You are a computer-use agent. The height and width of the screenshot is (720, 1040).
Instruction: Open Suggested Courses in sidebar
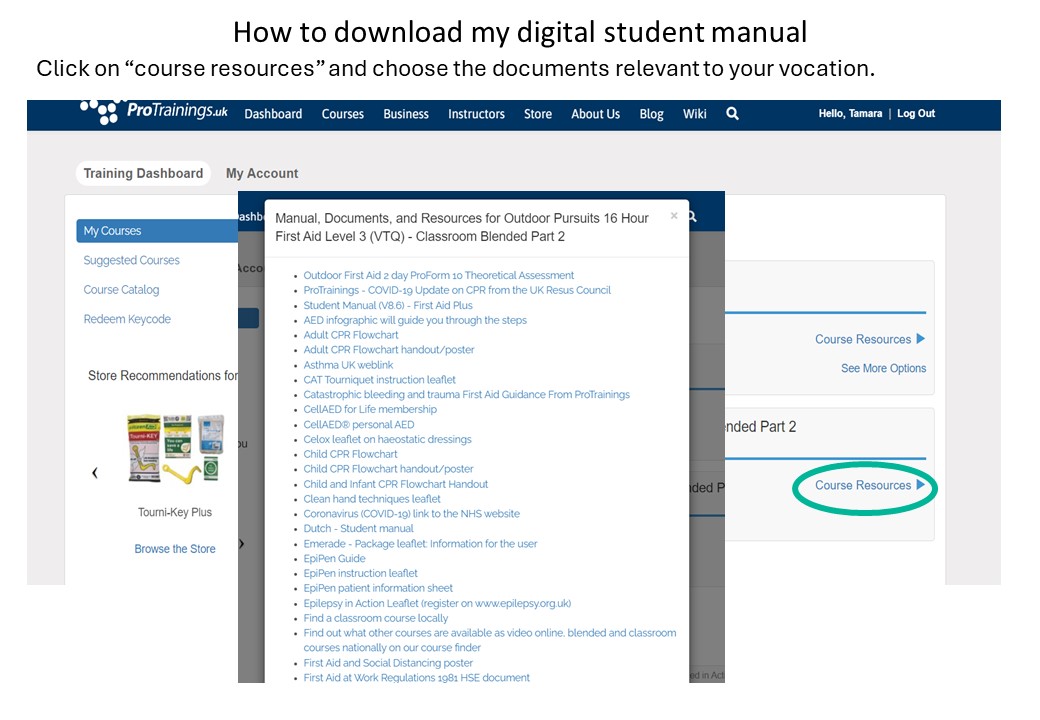coord(131,260)
